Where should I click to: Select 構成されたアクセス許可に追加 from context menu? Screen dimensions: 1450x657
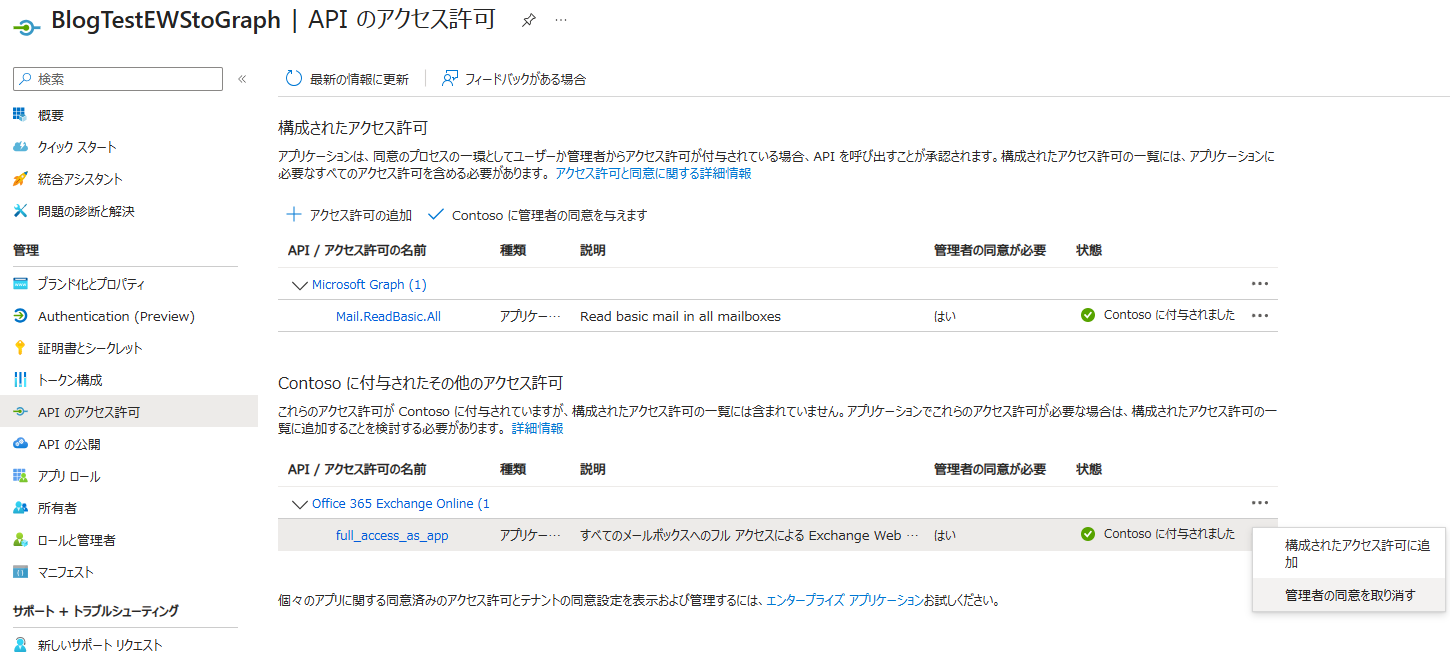point(1349,554)
